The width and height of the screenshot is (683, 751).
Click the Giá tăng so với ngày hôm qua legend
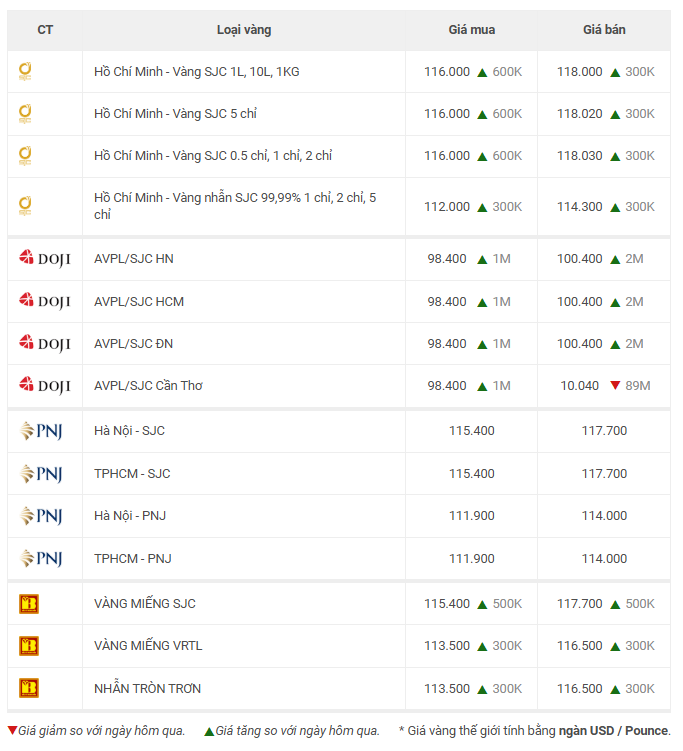point(297,730)
